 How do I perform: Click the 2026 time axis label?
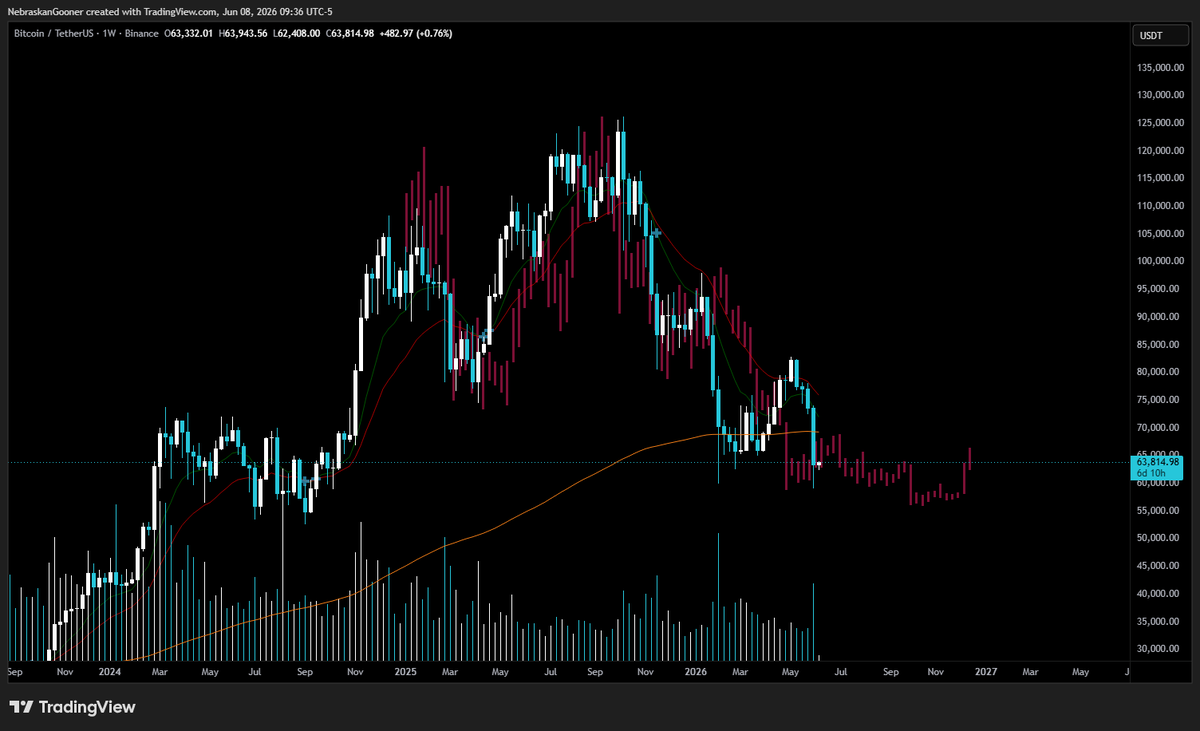pos(695,673)
